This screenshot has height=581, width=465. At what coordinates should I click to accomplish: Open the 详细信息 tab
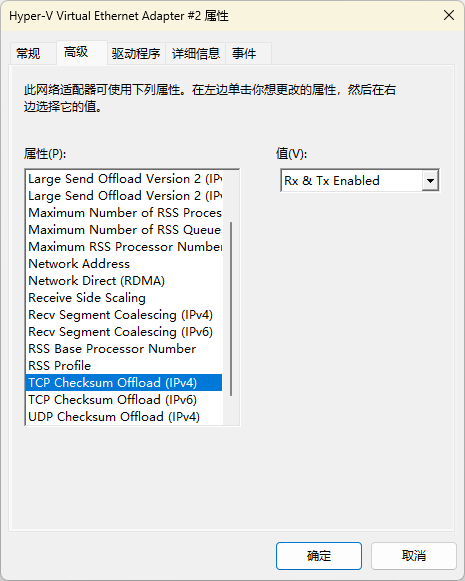[x=196, y=54]
